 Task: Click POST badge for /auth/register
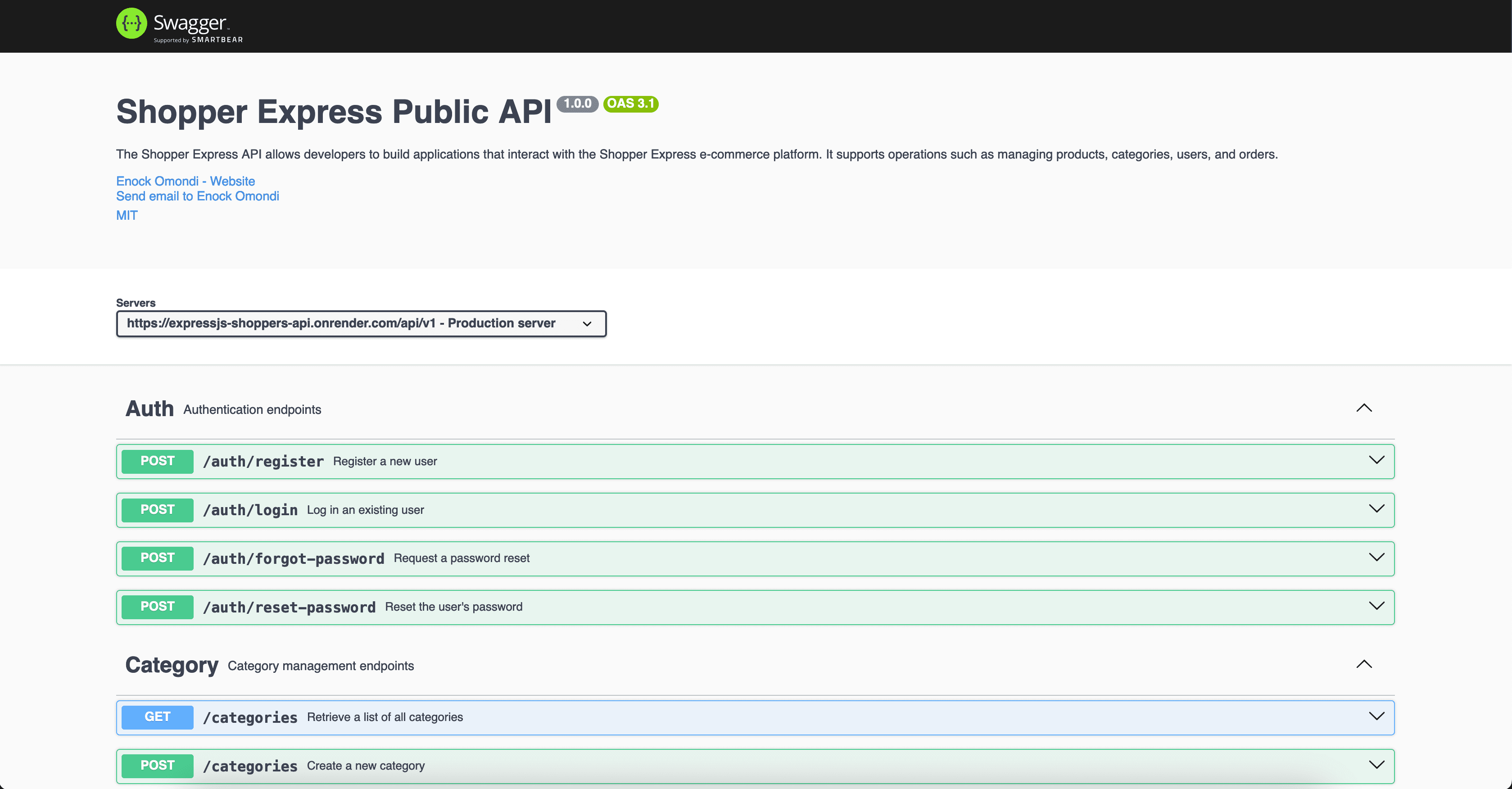click(x=157, y=462)
